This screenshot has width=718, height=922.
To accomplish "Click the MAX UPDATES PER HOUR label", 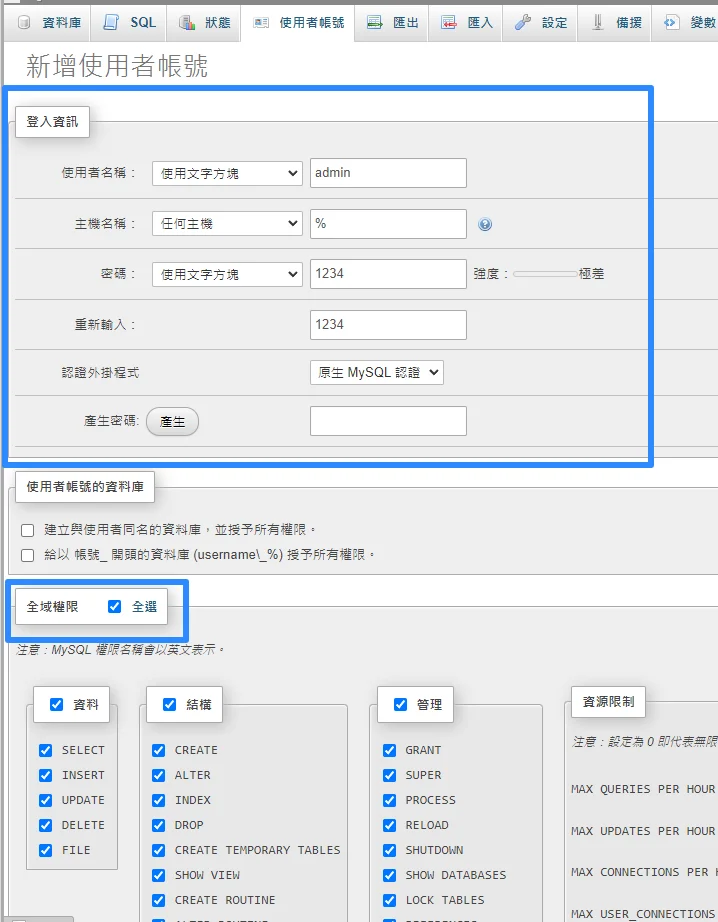I will click(643, 831).
